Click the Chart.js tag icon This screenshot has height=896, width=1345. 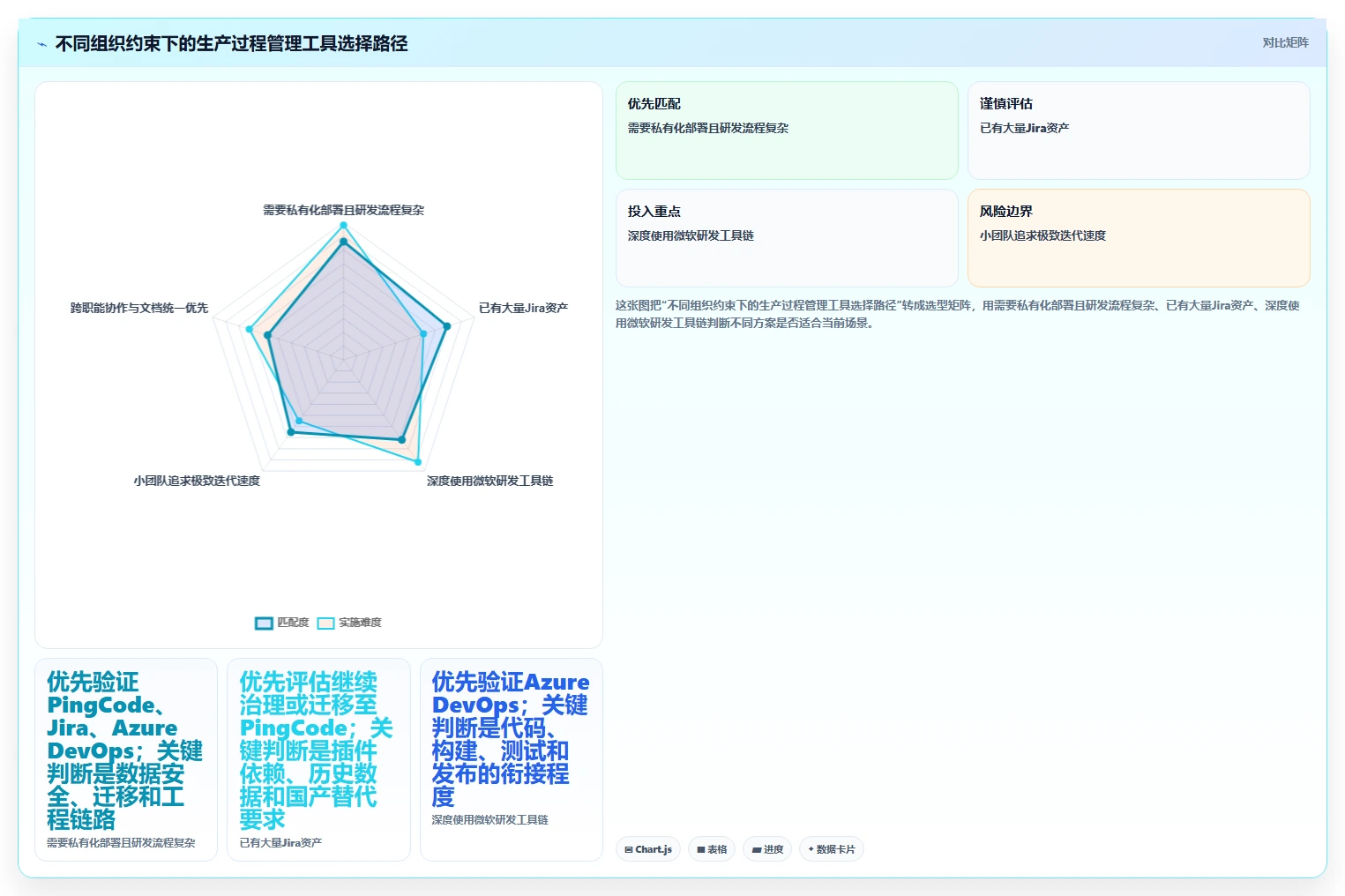click(x=629, y=850)
